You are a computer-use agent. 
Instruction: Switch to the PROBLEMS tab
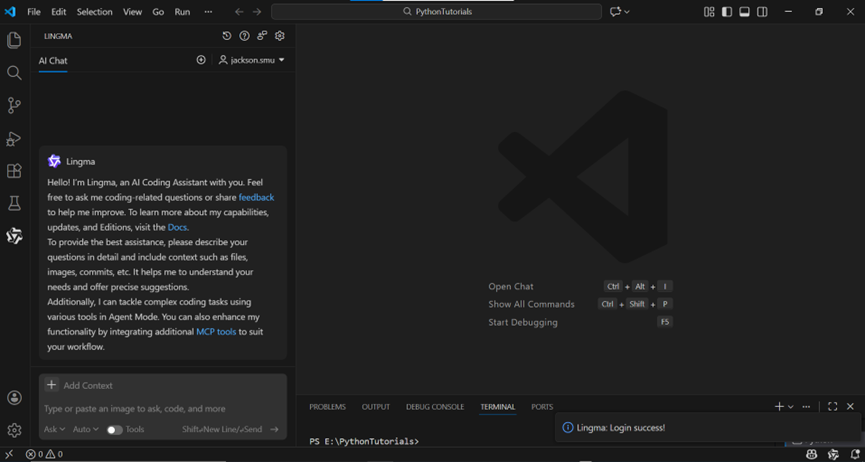click(328, 407)
